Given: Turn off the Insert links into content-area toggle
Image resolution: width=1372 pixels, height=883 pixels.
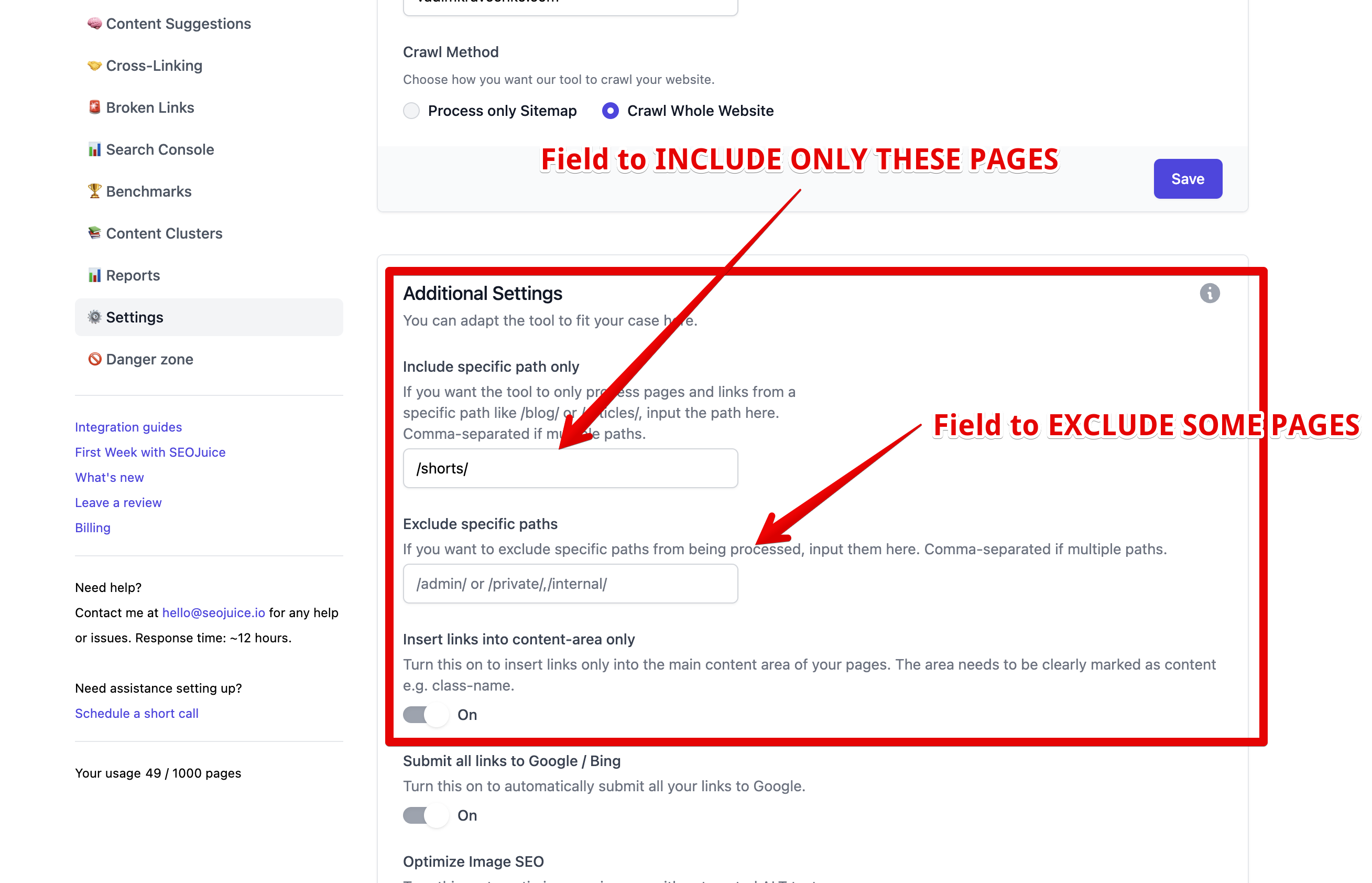Looking at the screenshot, I should [425, 715].
